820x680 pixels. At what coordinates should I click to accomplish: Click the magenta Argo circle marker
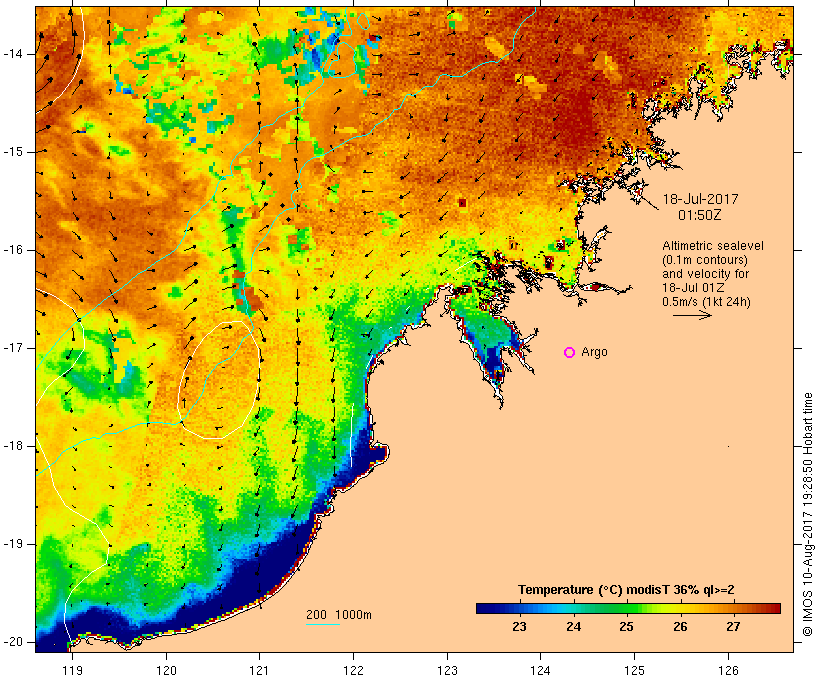pos(570,353)
